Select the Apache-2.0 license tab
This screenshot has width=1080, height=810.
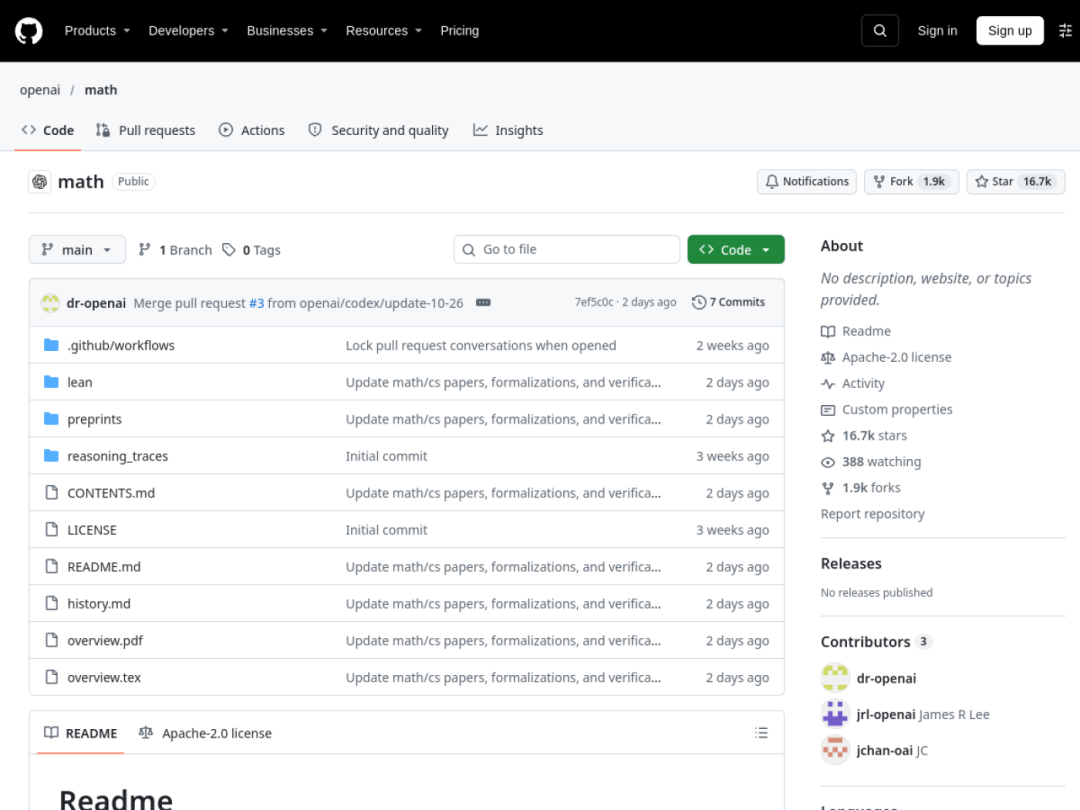coord(205,733)
